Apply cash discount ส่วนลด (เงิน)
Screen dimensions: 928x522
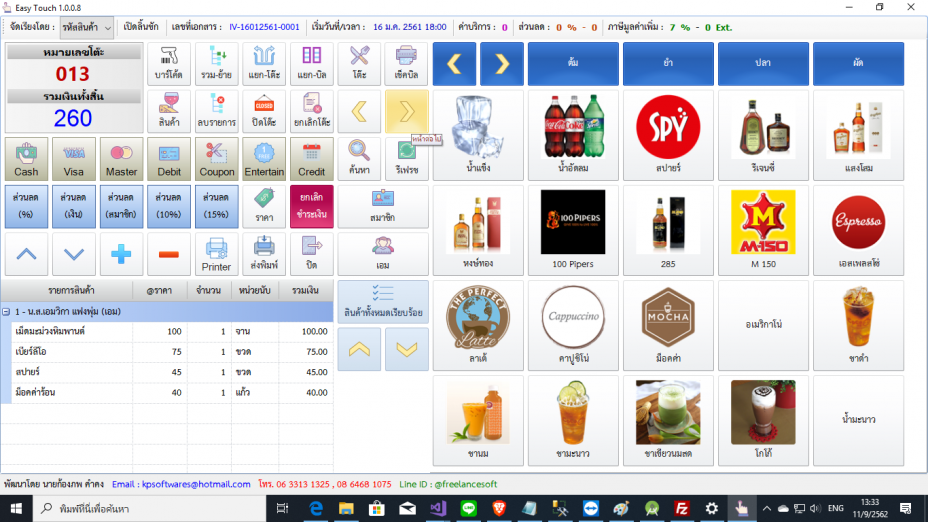73,207
